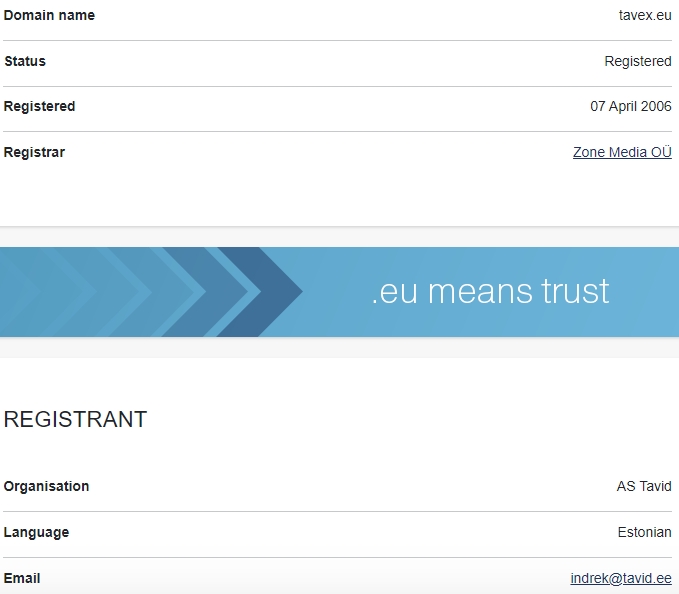Click the indrek@tavid.ee email link
679x594 pixels.
click(x=621, y=579)
